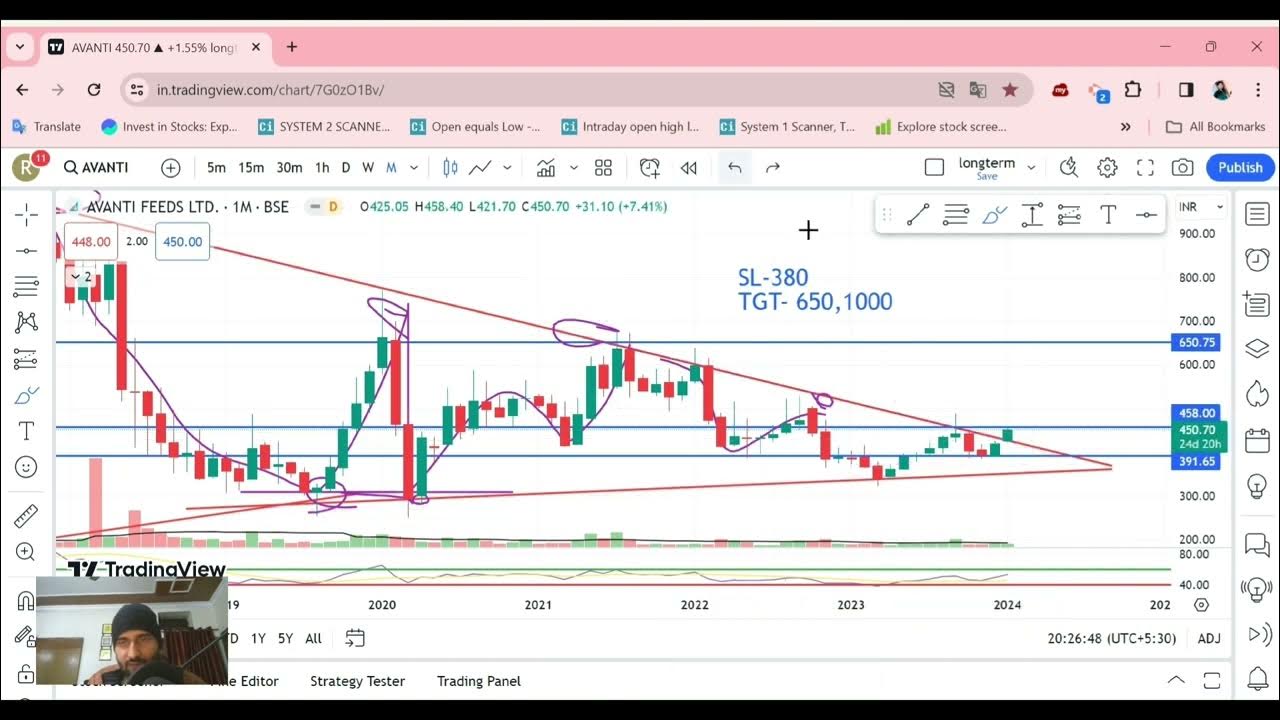Open the INR currency dropdown
Image resolution: width=1280 pixels, height=720 pixels.
tap(1201, 207)
